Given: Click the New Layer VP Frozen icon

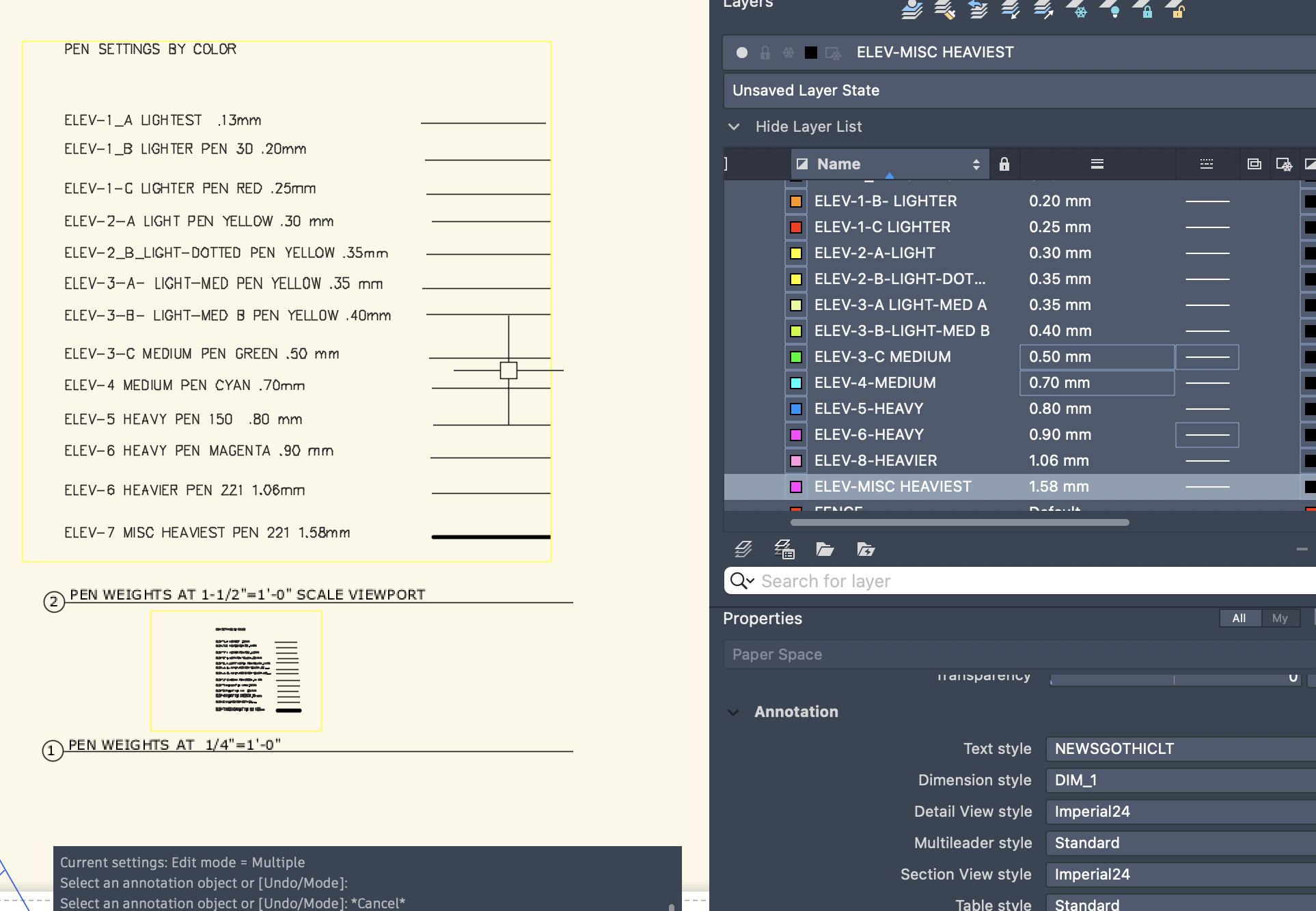Looking at the screenshot, I should 784,549.
